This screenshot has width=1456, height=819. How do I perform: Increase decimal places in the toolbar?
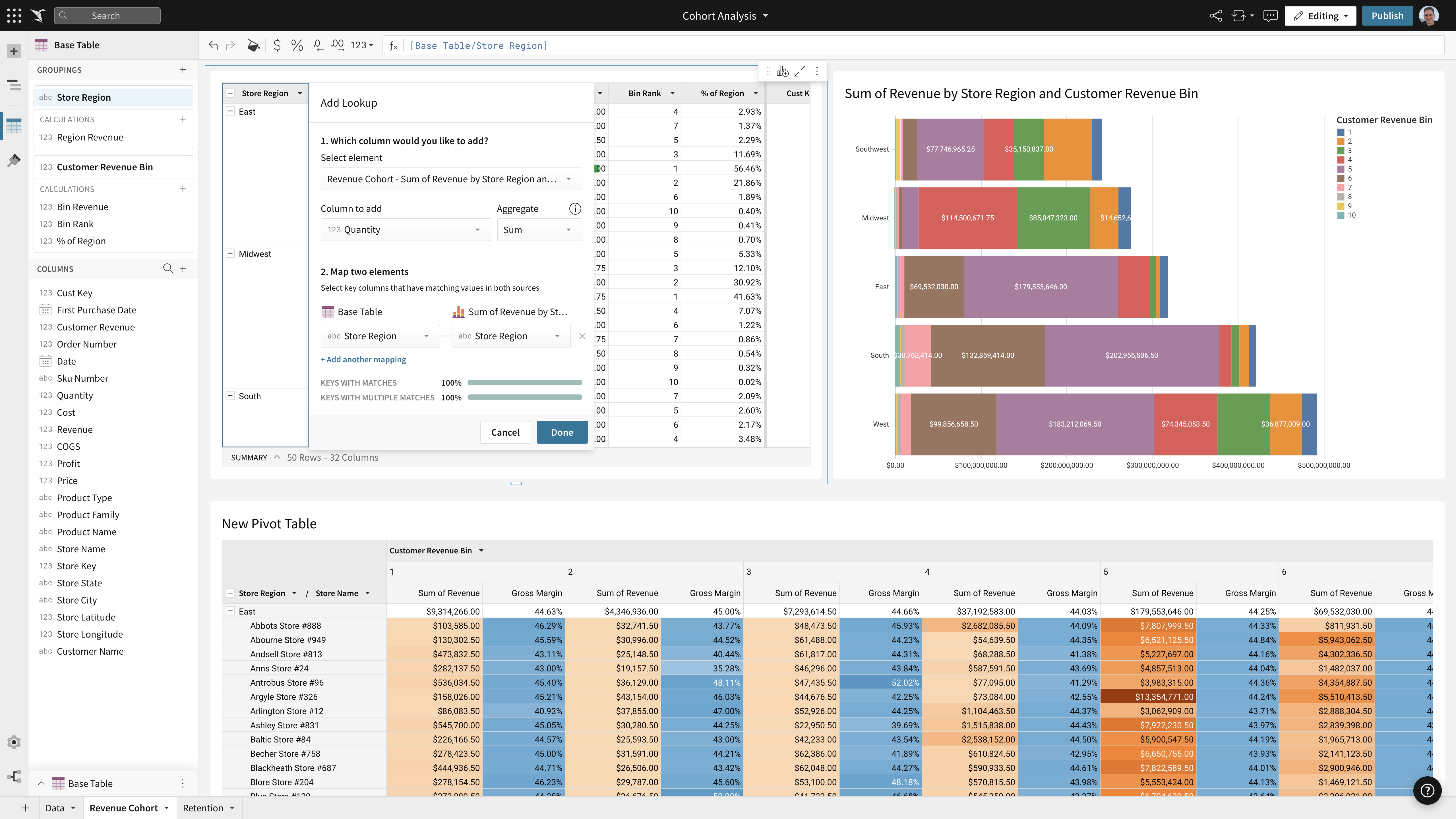point(338,45)
